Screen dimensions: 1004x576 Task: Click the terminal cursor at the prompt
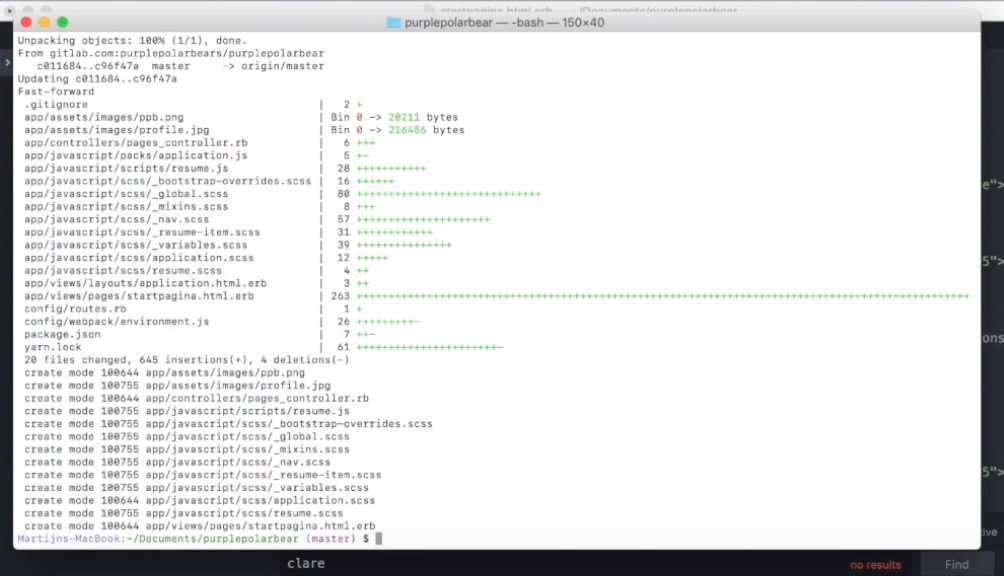coord(378,539)
